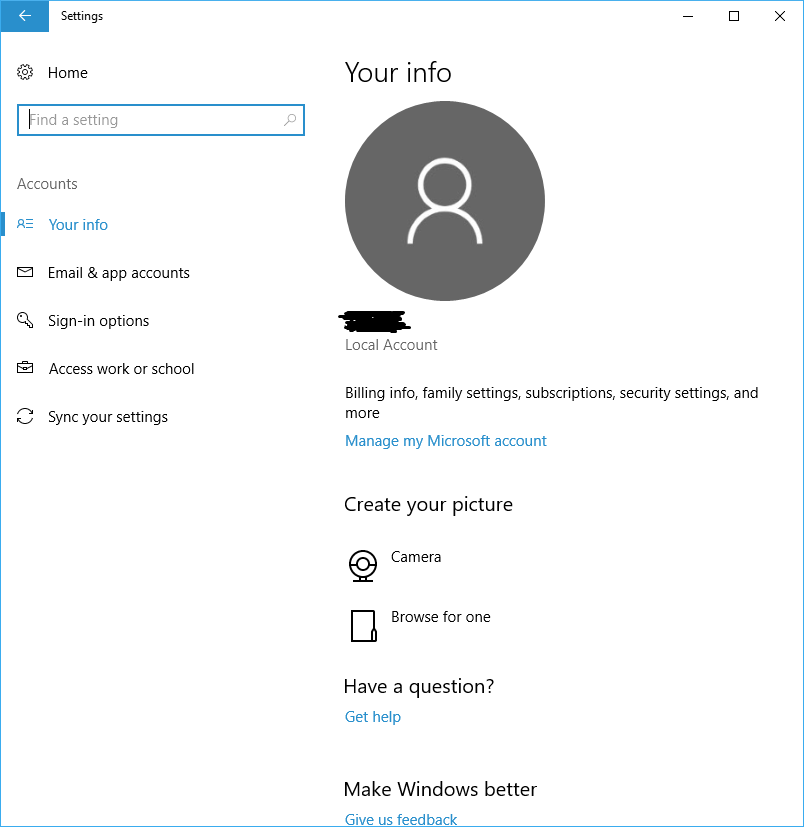The image size is (804, 827).
Task: Open Give us feedback link
Action: pos(401,819)
